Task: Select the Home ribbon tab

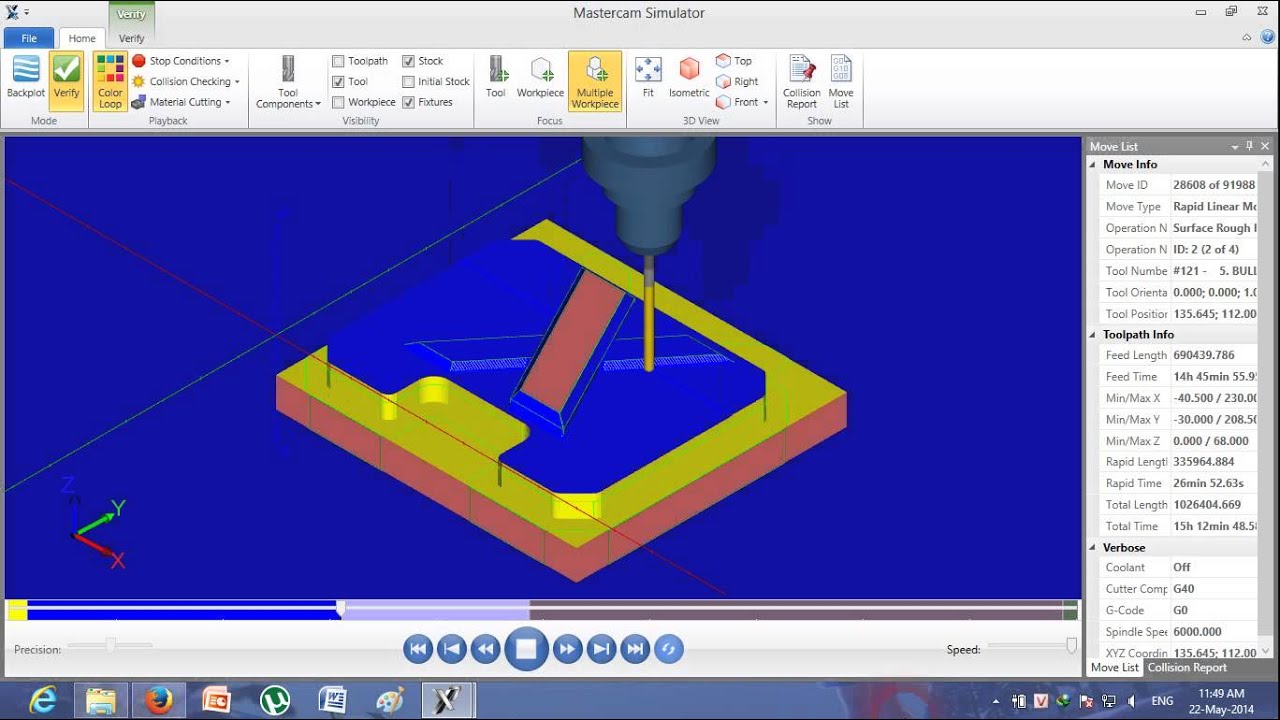Action: [x=82, y=38]
